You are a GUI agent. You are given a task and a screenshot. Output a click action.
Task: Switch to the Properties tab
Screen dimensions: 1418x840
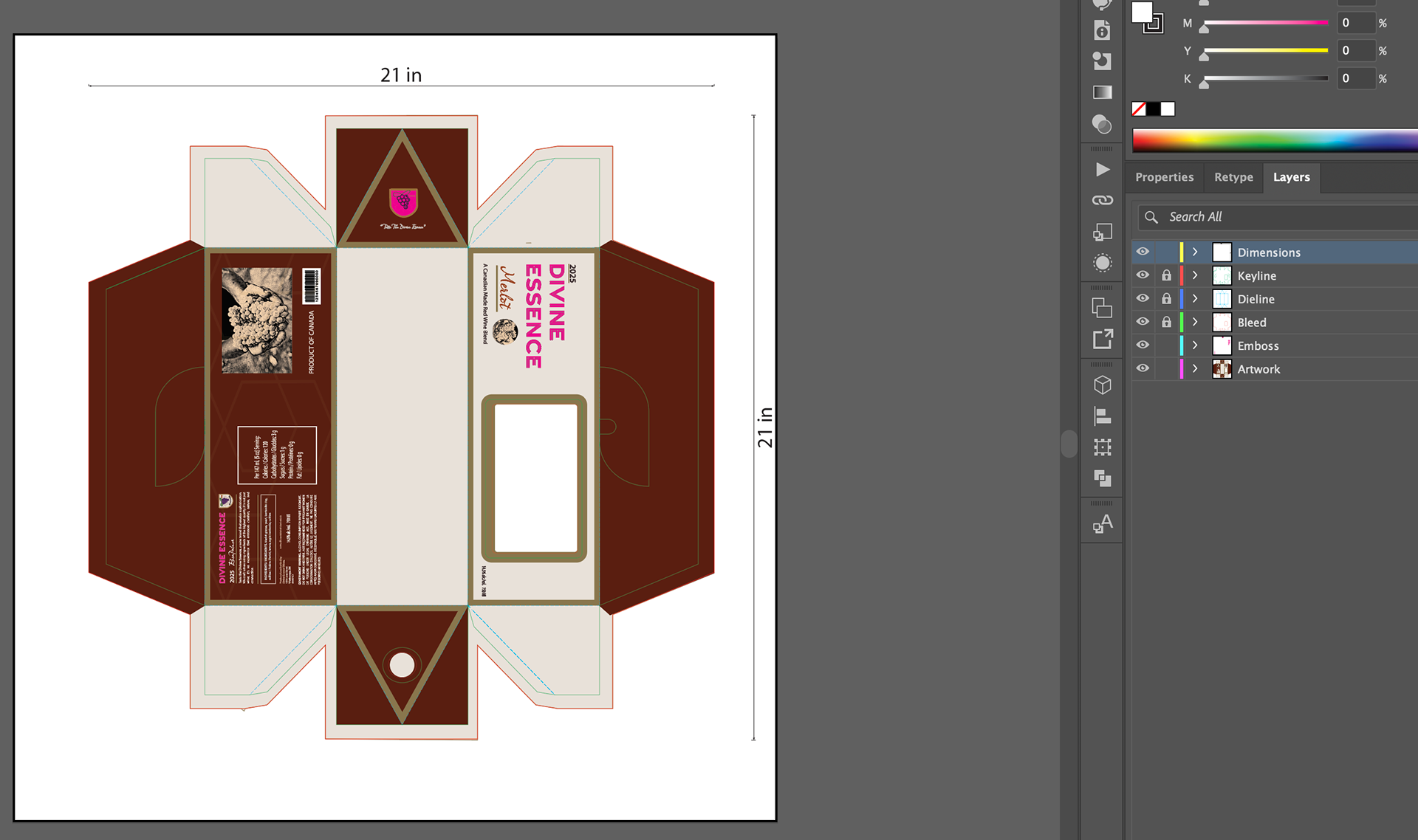tap(1164, 177)
